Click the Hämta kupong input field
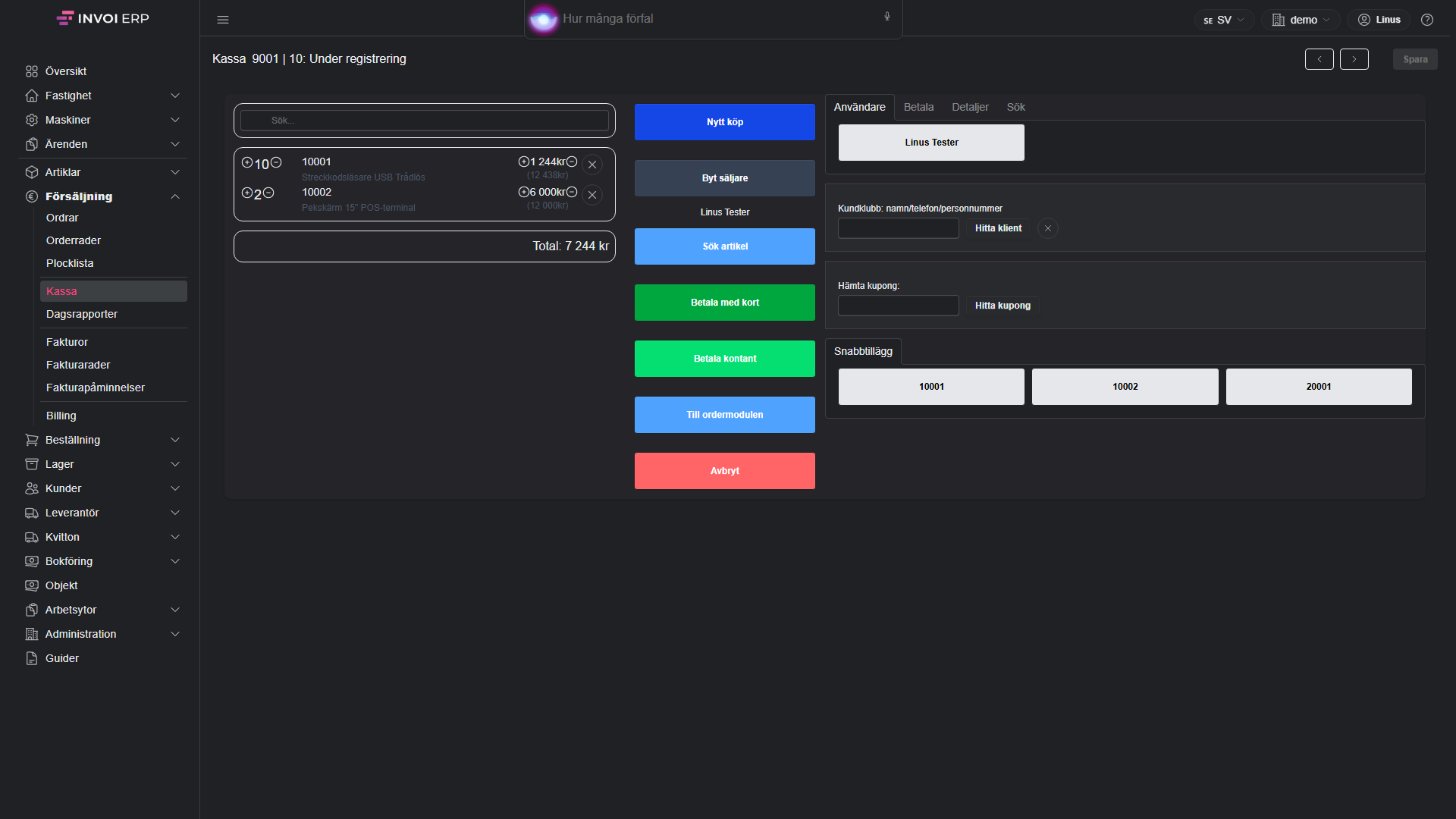Image resolution: width=1456 pixels, height=819 pixels. point(899,306)
